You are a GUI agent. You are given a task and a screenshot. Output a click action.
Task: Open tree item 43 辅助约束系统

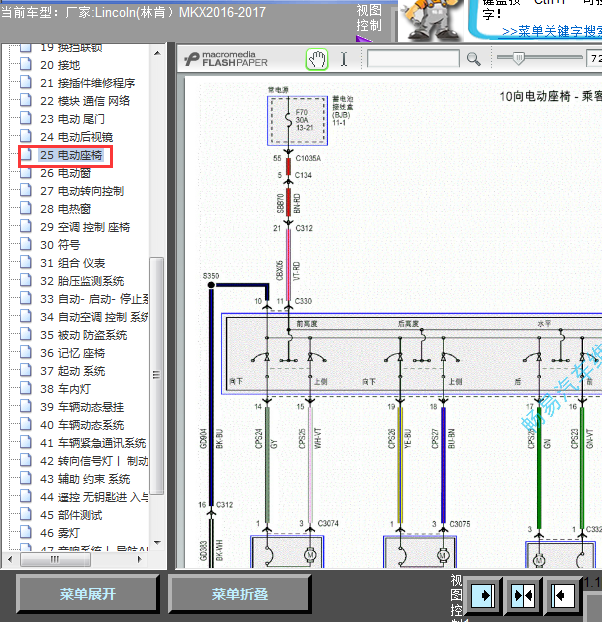tap(85, 479)
